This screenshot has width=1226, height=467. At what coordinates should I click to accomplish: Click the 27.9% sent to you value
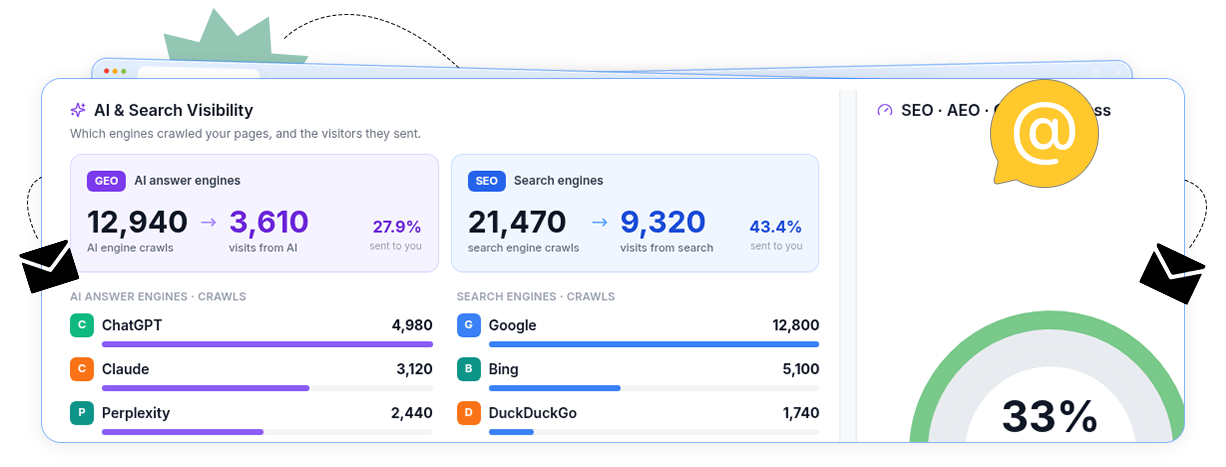[397, 226]
